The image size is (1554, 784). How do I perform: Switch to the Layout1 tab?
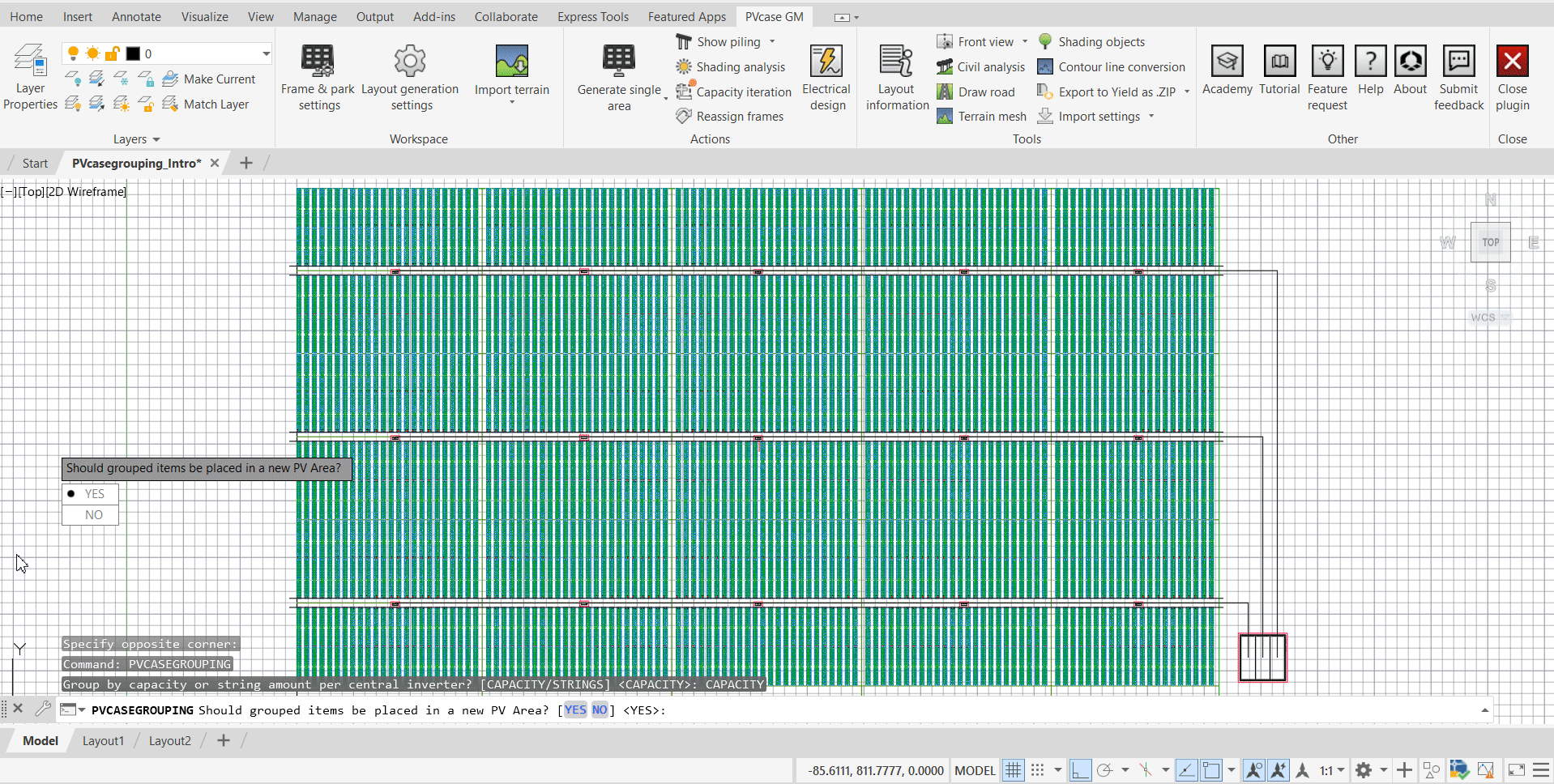102,739
